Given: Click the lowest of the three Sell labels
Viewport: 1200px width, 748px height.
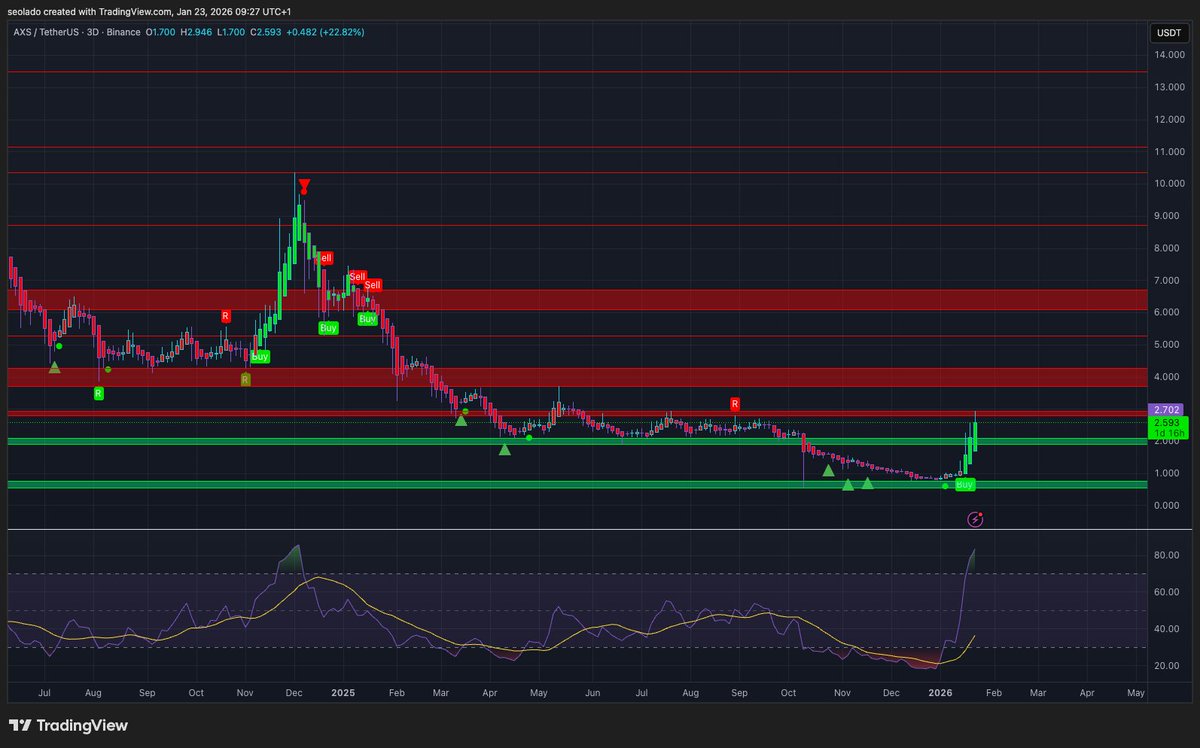Looking at the screenshot, I should (x=372, y=285).
